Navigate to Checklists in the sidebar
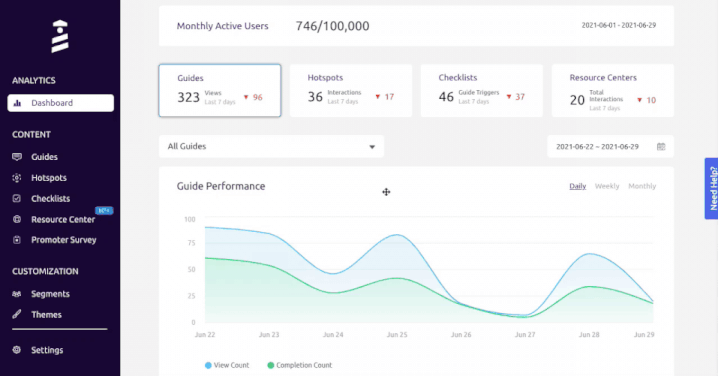718x376 pixels. click(x=50, y=198)
